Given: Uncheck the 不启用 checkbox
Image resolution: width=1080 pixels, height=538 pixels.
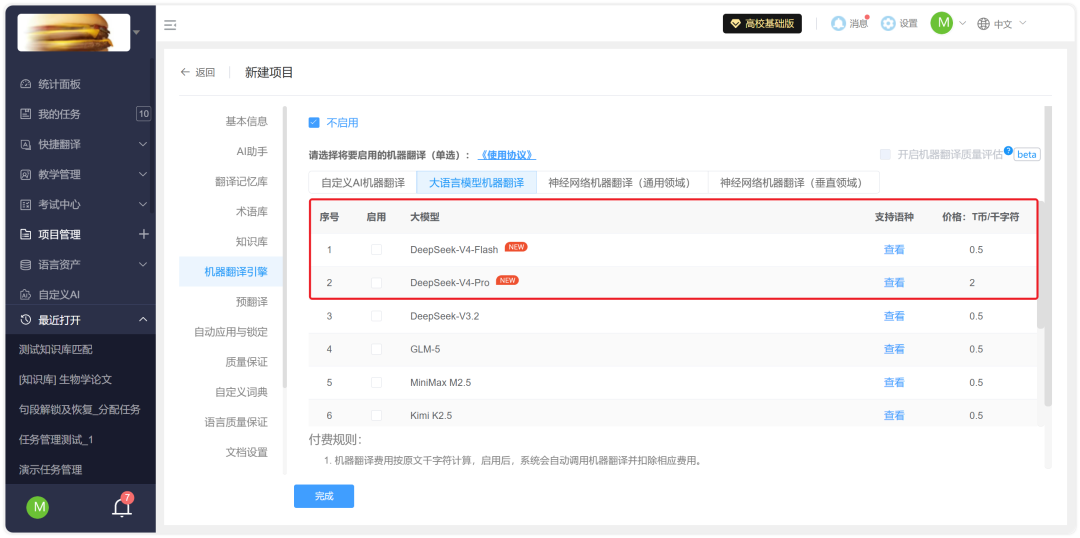Looking at the screenshot, I should [x=313, y=123].
